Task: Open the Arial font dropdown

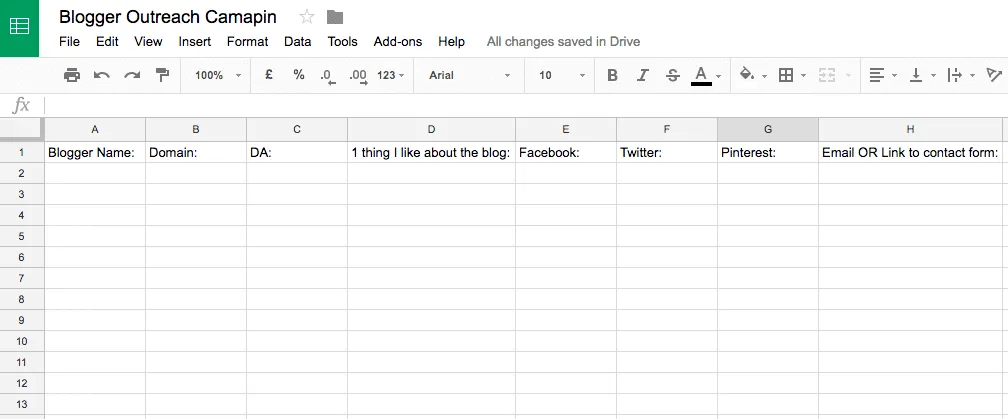Action: tap(469, 75)
